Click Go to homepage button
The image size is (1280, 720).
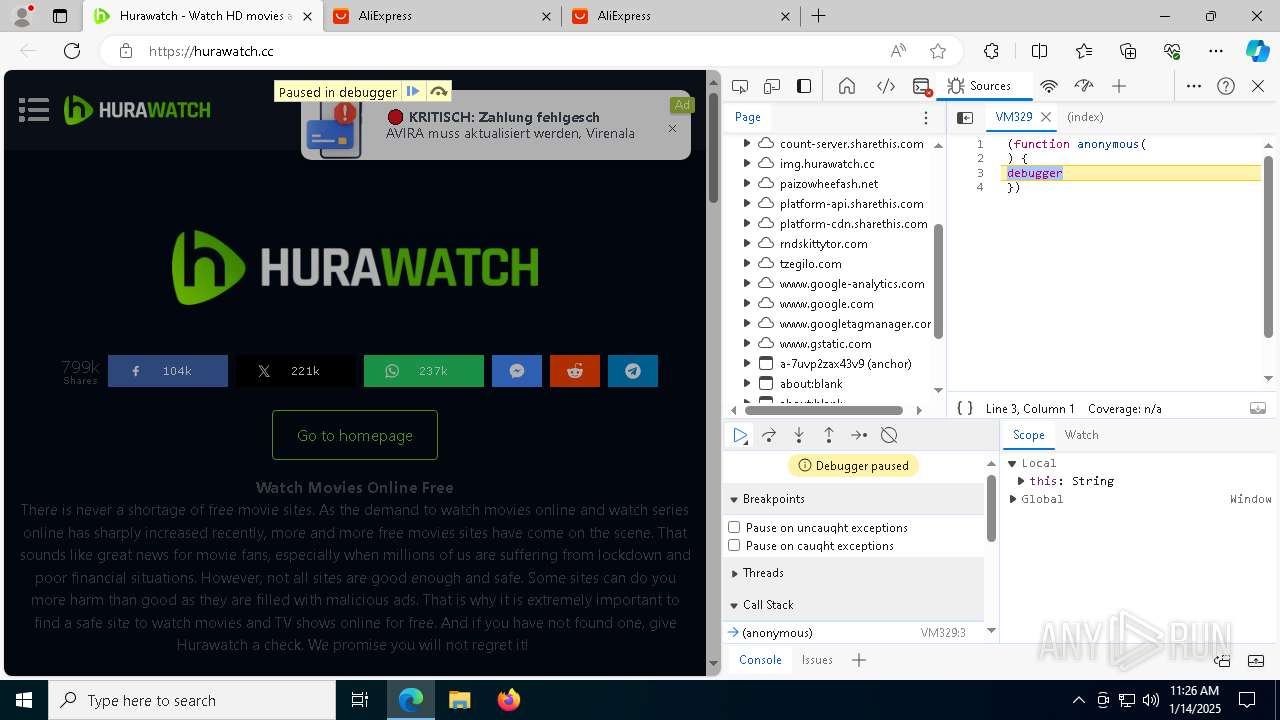point(355,435)
